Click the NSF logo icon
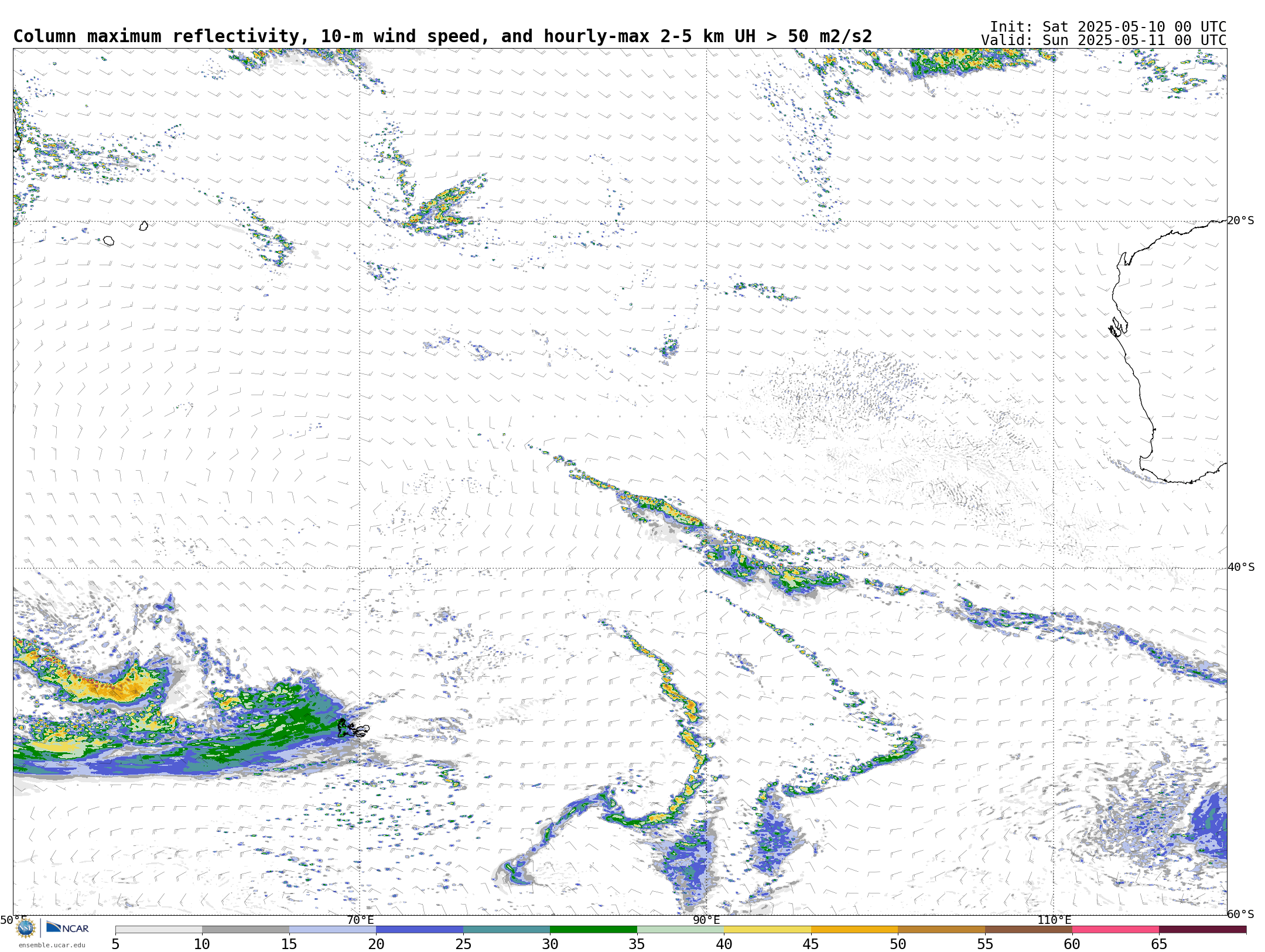The width and height of the screenshot is (1265, 952). tap(26, 929)
